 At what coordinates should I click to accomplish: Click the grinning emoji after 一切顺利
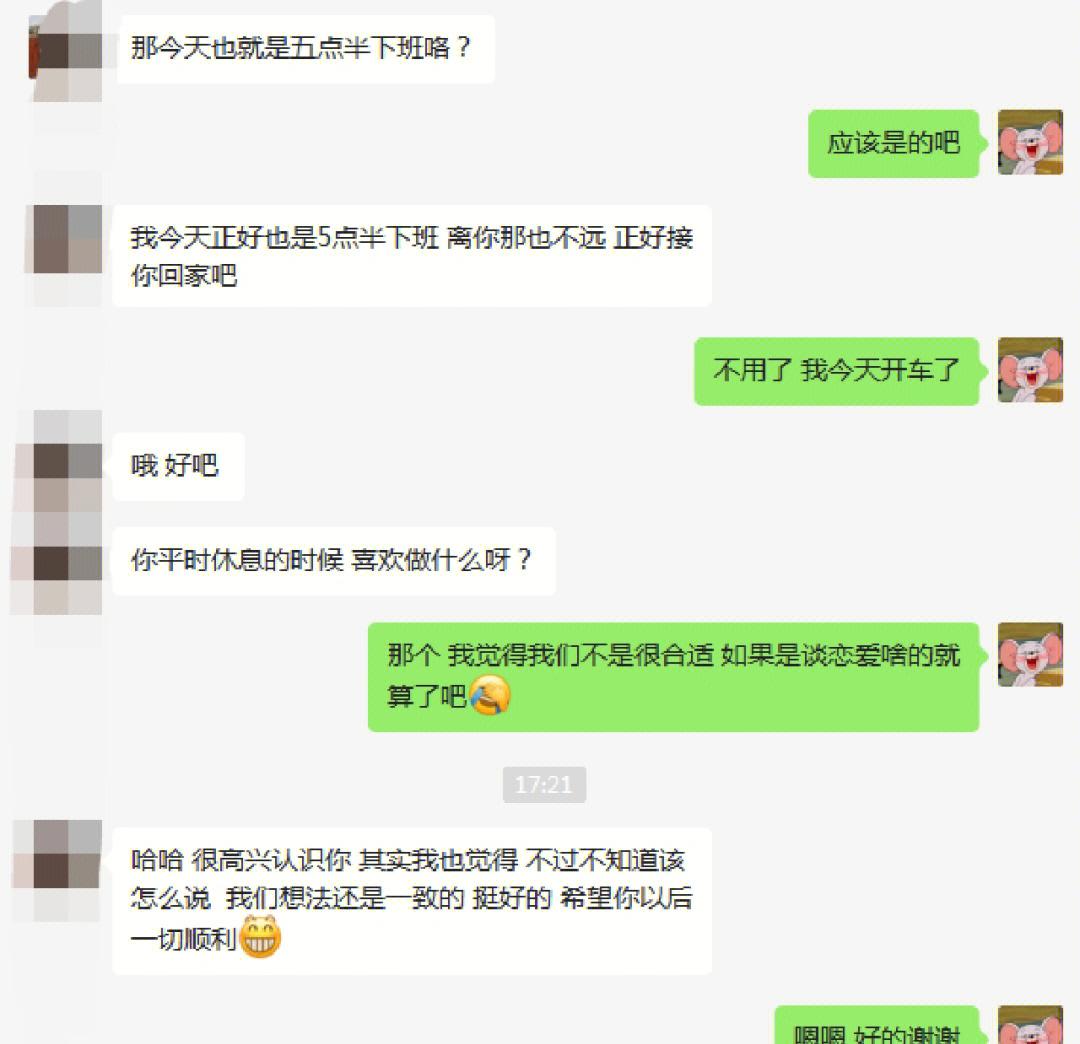click(x=259, y=936)
